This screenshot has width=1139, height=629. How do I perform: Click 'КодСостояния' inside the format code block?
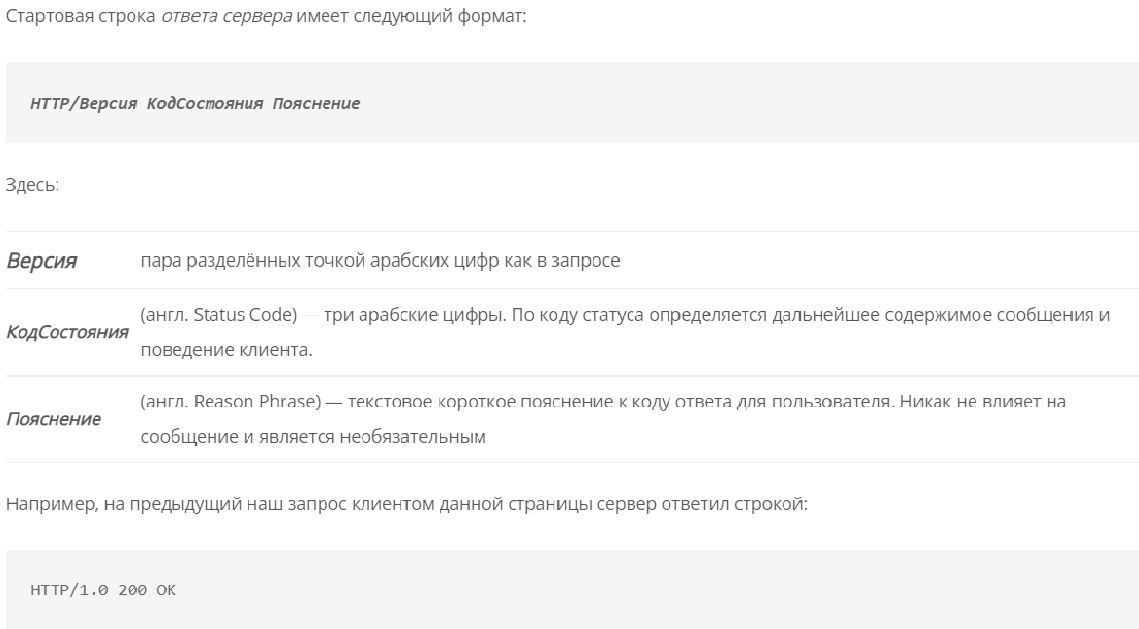pyautogui.click(x=205, y=104)
